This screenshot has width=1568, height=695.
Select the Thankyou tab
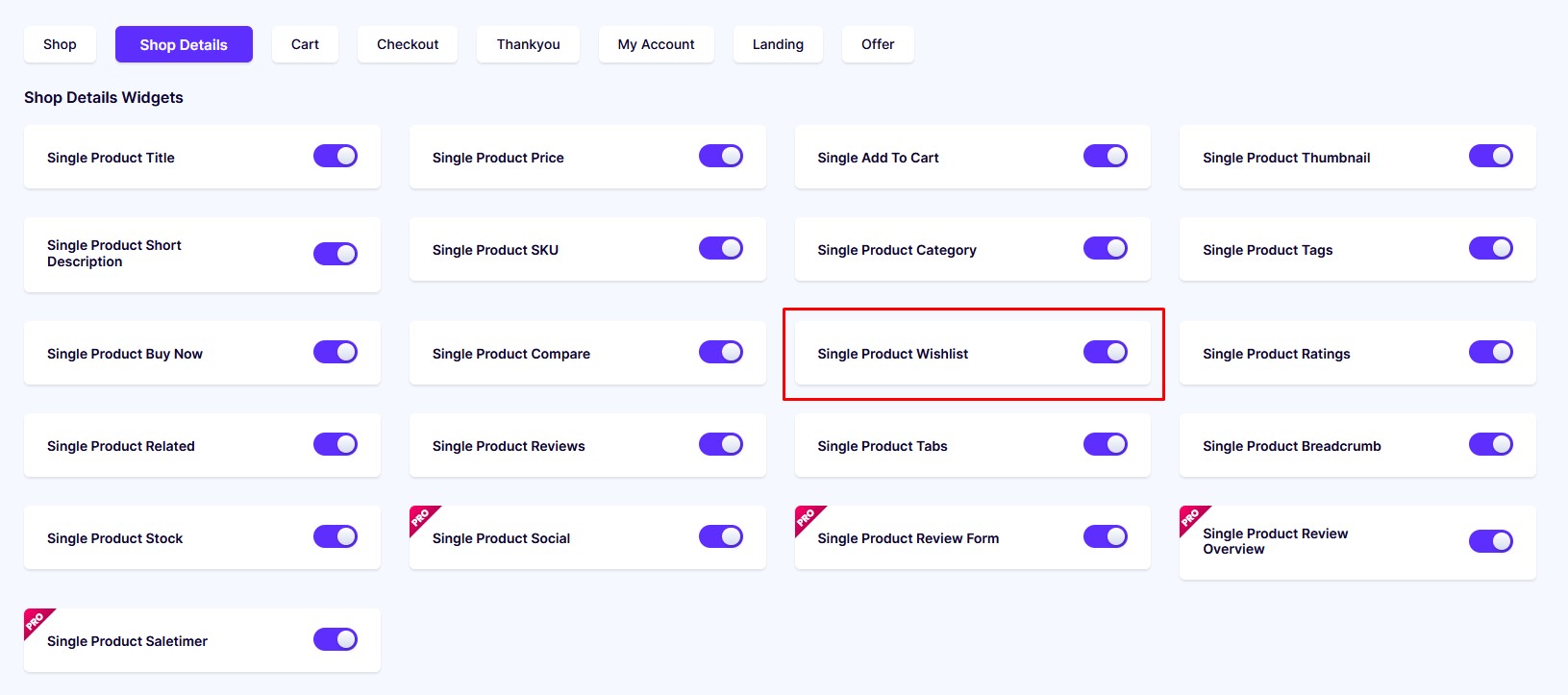tap(528, 44)
